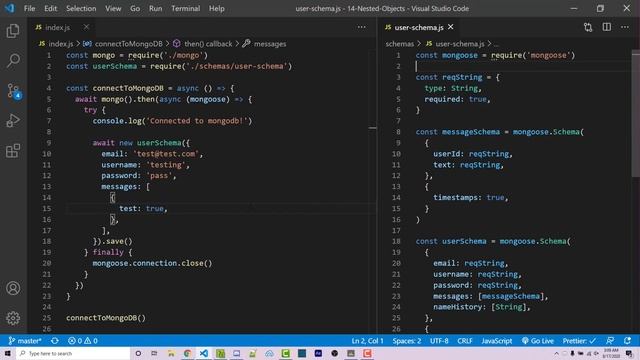The width and height of the screenshot is (640, 360).
Task: Open the Accounts menu icon
Action: tap(13, 288)
